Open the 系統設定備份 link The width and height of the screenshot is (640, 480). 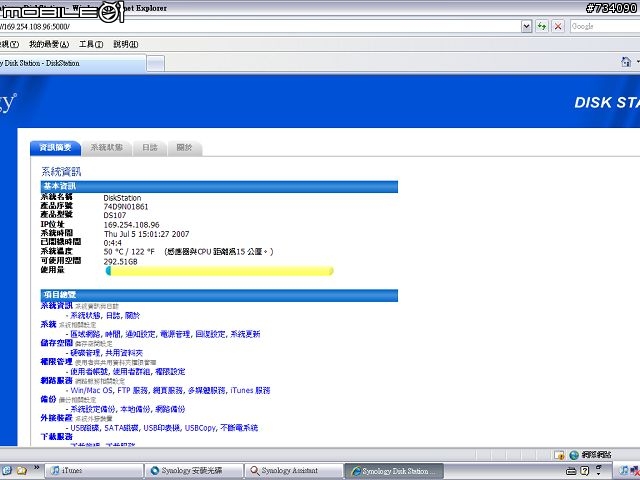tap(93, 409)
